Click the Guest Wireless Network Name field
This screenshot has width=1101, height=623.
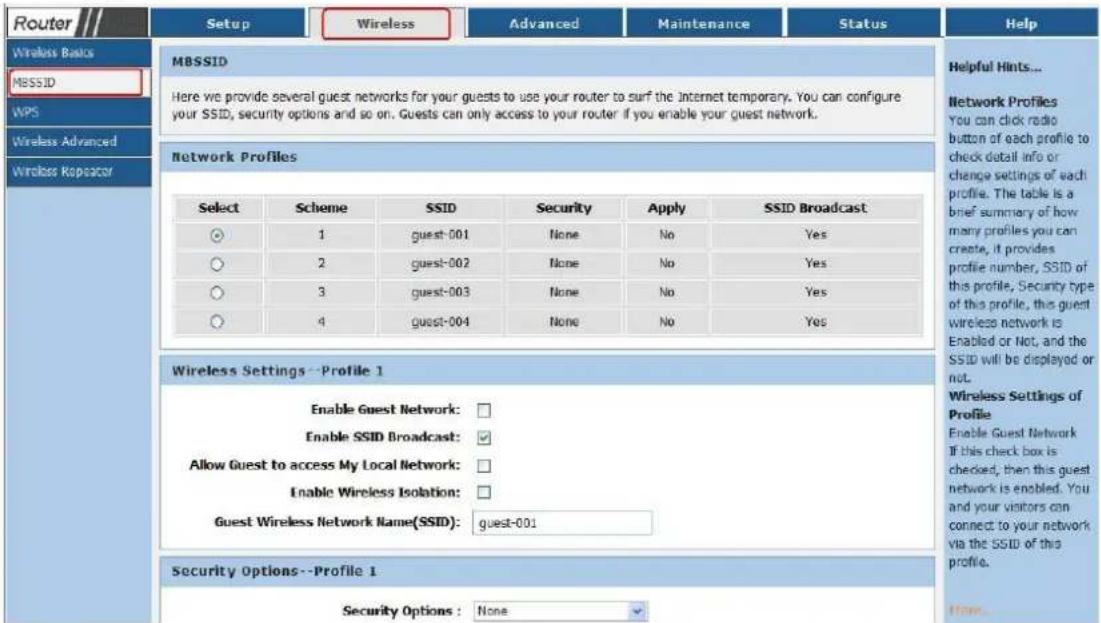(562, 523)
